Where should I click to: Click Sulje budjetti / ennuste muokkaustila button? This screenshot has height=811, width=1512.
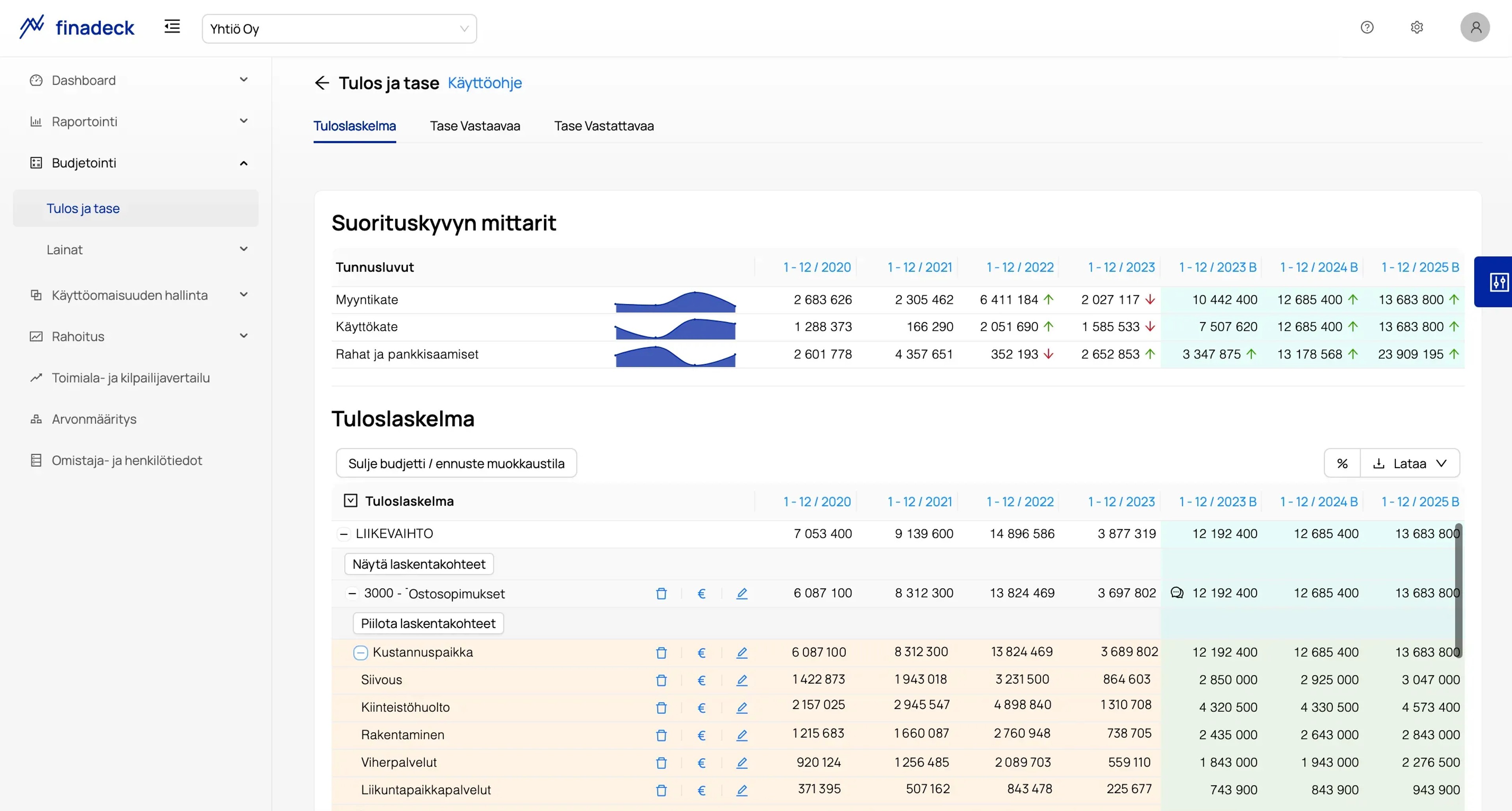coord(456,464)
